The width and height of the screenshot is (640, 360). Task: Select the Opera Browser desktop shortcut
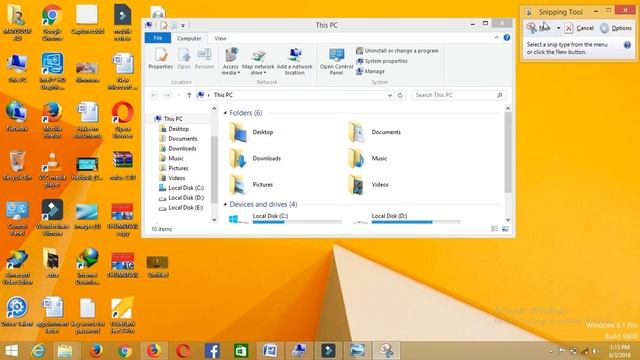pyautogui.click(x=122, y=120)
